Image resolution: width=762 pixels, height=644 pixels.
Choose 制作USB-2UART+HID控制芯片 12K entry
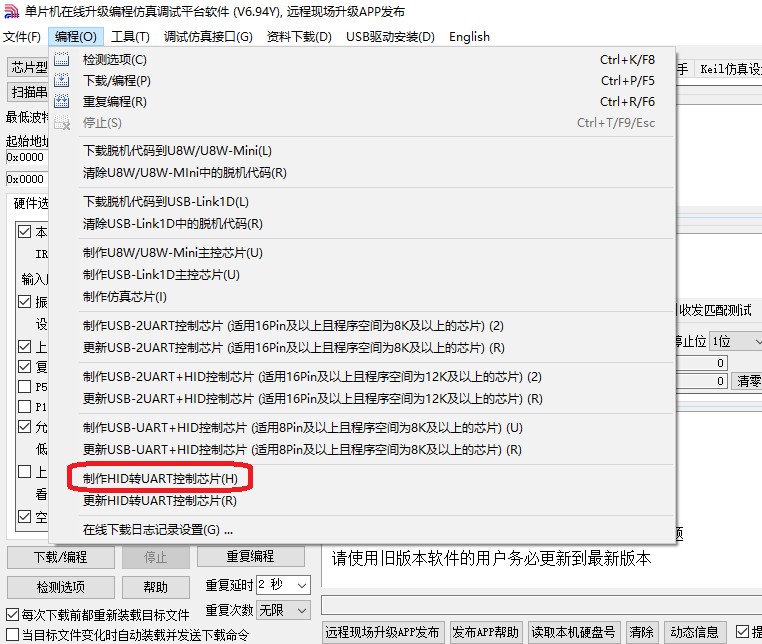point(362,377)
